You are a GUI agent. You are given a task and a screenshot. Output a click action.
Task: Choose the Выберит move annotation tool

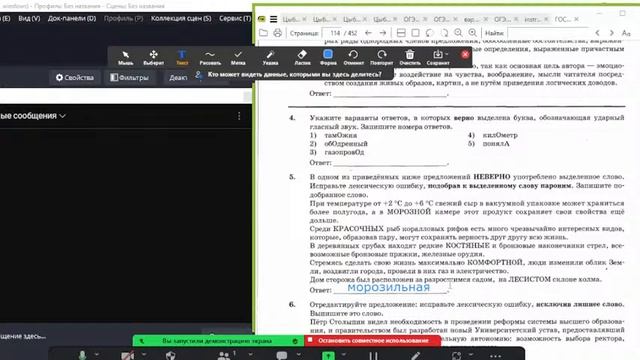(153, 57)
